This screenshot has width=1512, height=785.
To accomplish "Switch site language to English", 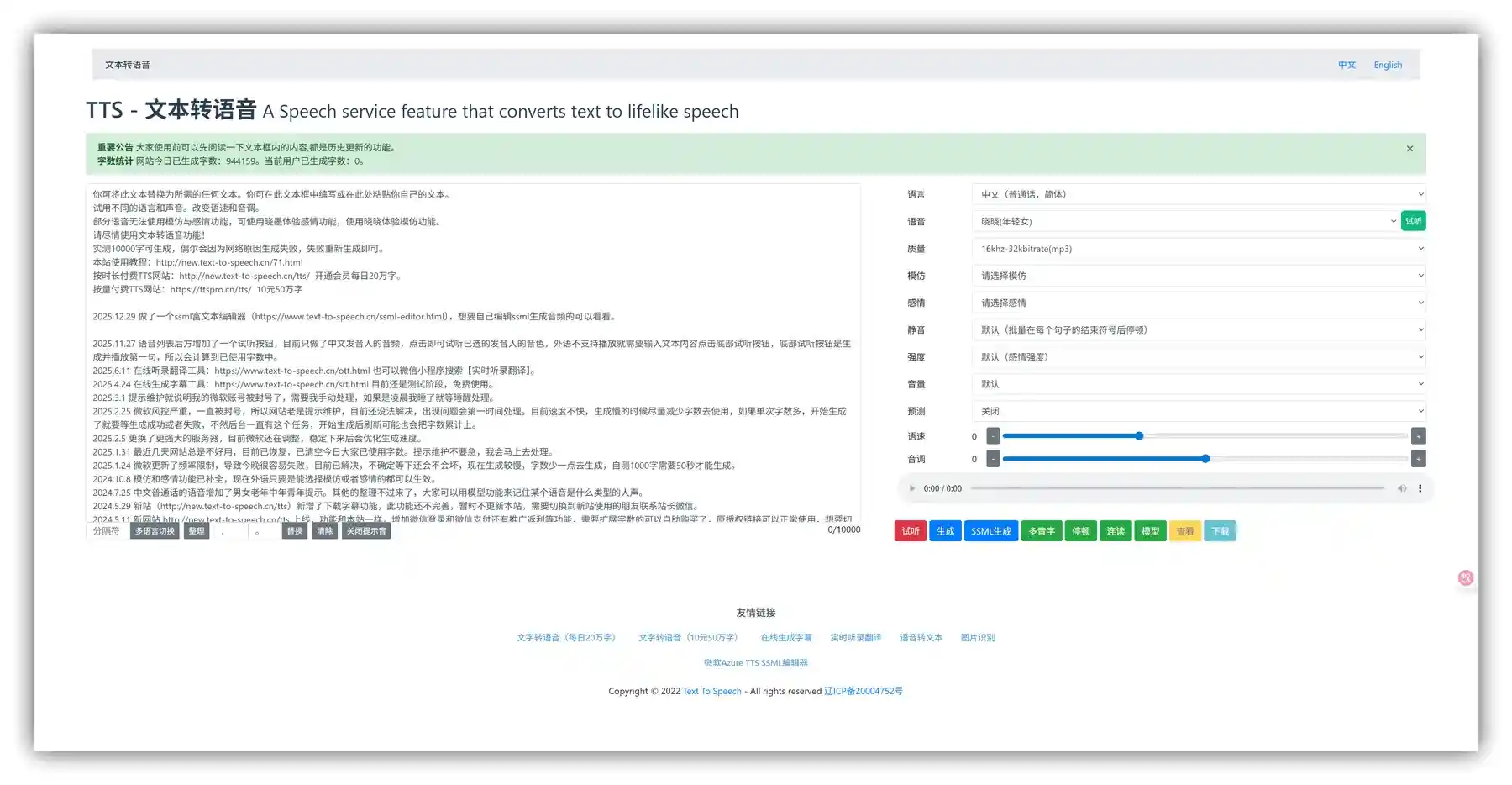I will pos(1388,65).
